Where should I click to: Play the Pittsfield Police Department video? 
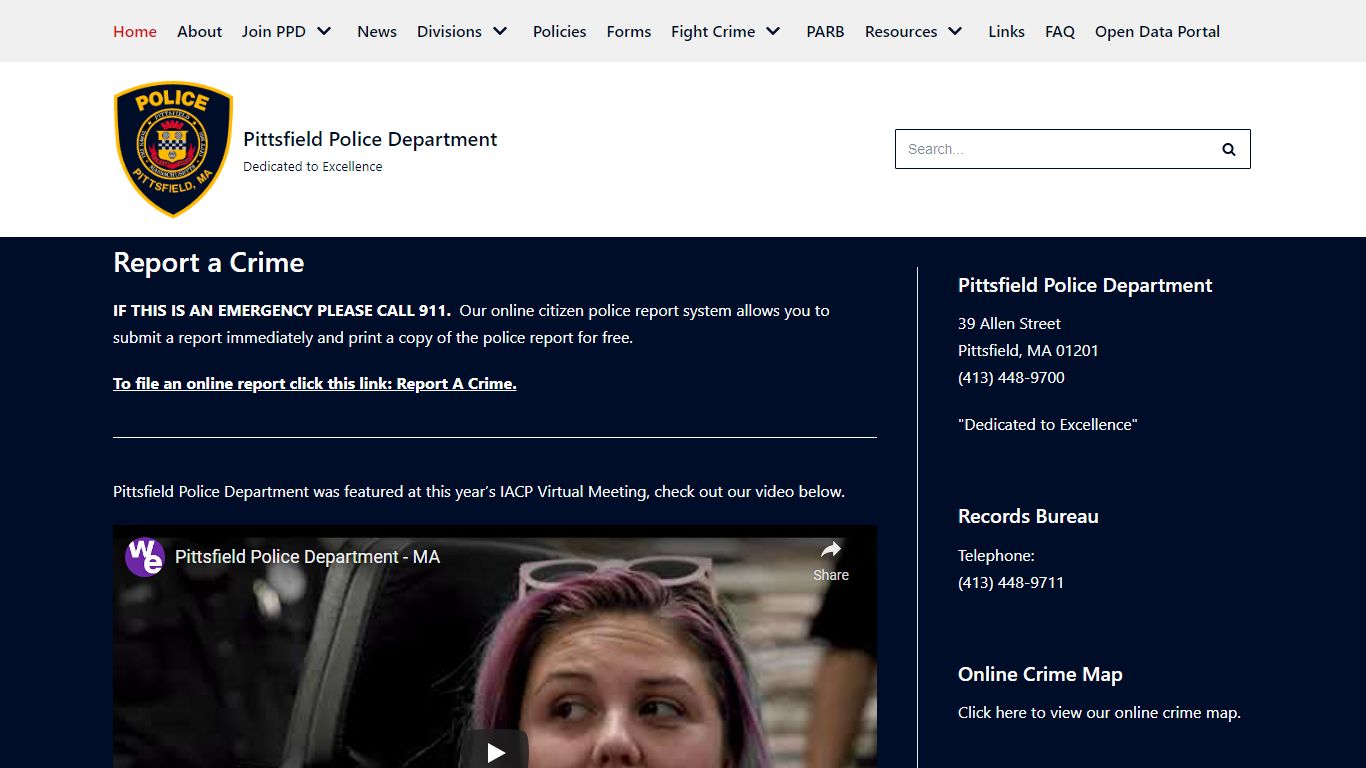tap(495, 752)
